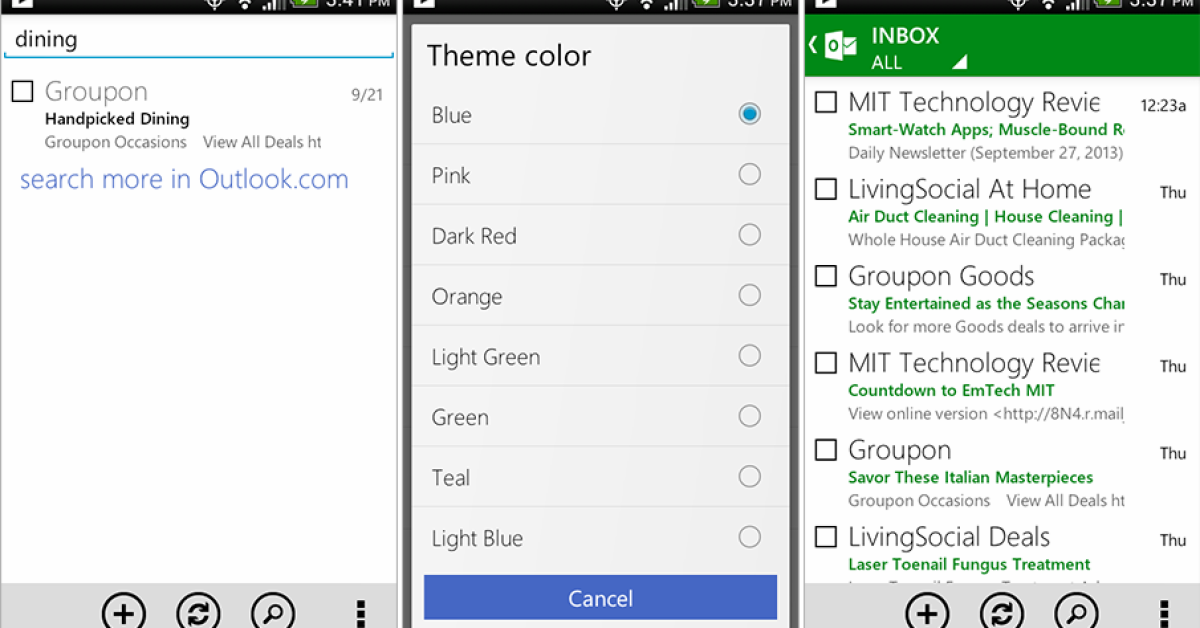1200x628 pixels.
Task: Click the Outlook logo in the inbox header
Action: pos(840,46)
